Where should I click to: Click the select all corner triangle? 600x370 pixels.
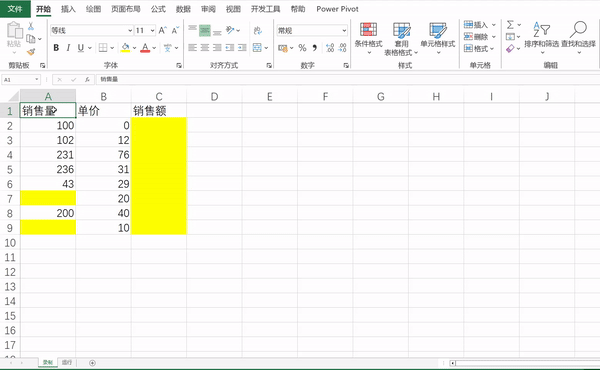(13, 96)
